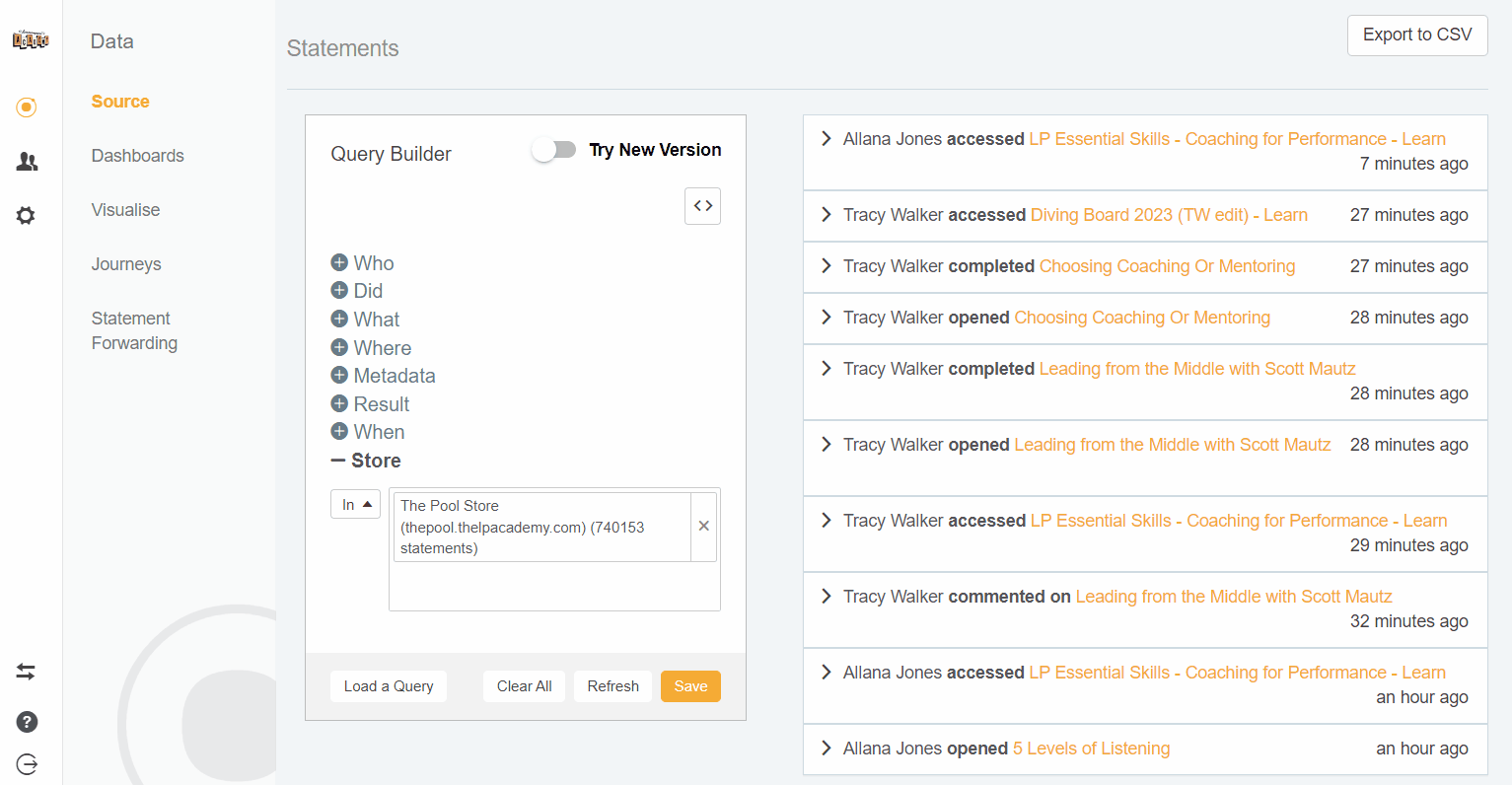Screen dimensions: 1512x785
Task: Remove The Pool Store filter with the X
Action: tap(703, 526)
